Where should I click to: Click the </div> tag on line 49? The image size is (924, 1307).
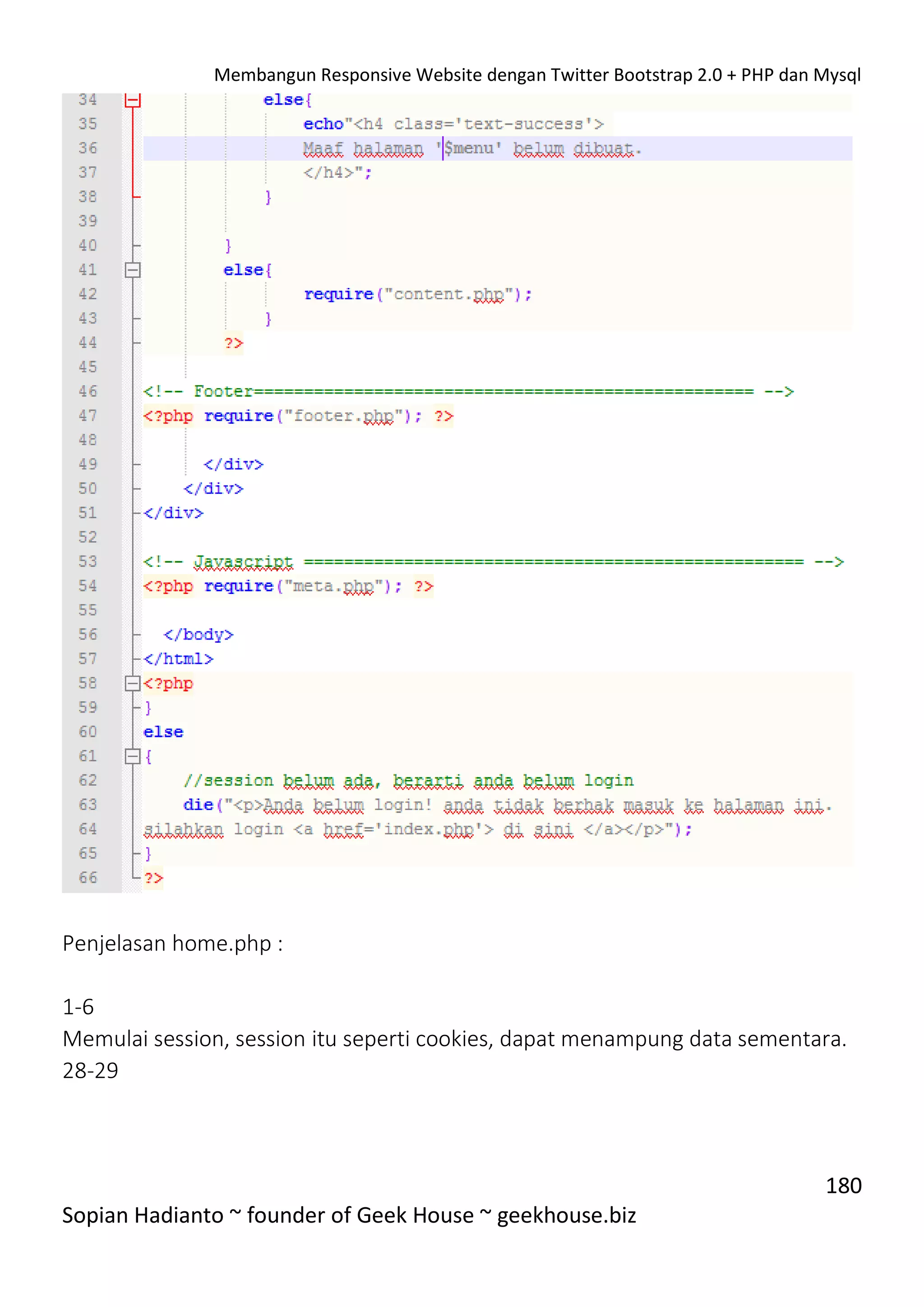233,464
